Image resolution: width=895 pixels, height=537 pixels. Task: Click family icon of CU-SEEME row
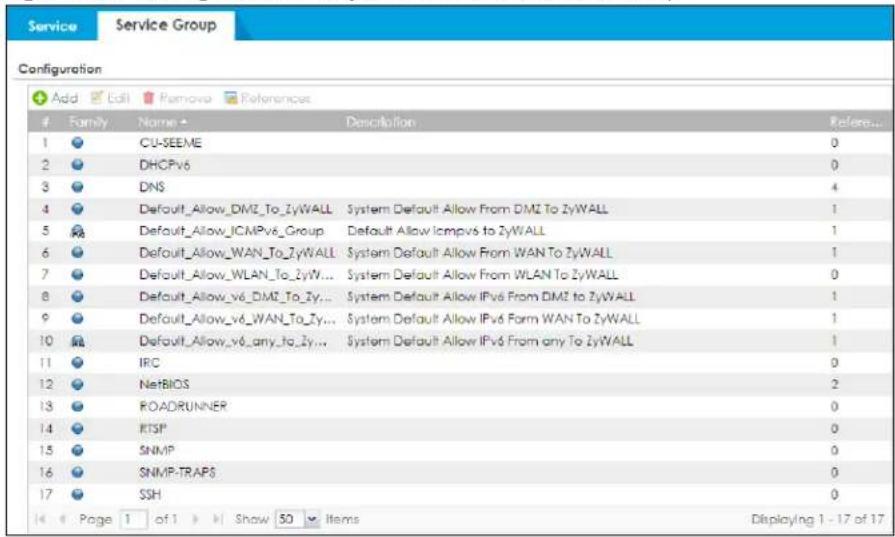[x=78, y=143]
